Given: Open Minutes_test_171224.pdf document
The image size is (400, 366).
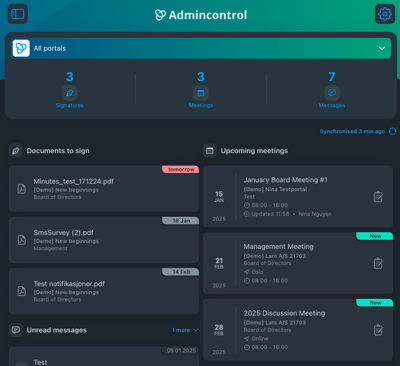Looking at the screenshot, I should click(104, 189).
